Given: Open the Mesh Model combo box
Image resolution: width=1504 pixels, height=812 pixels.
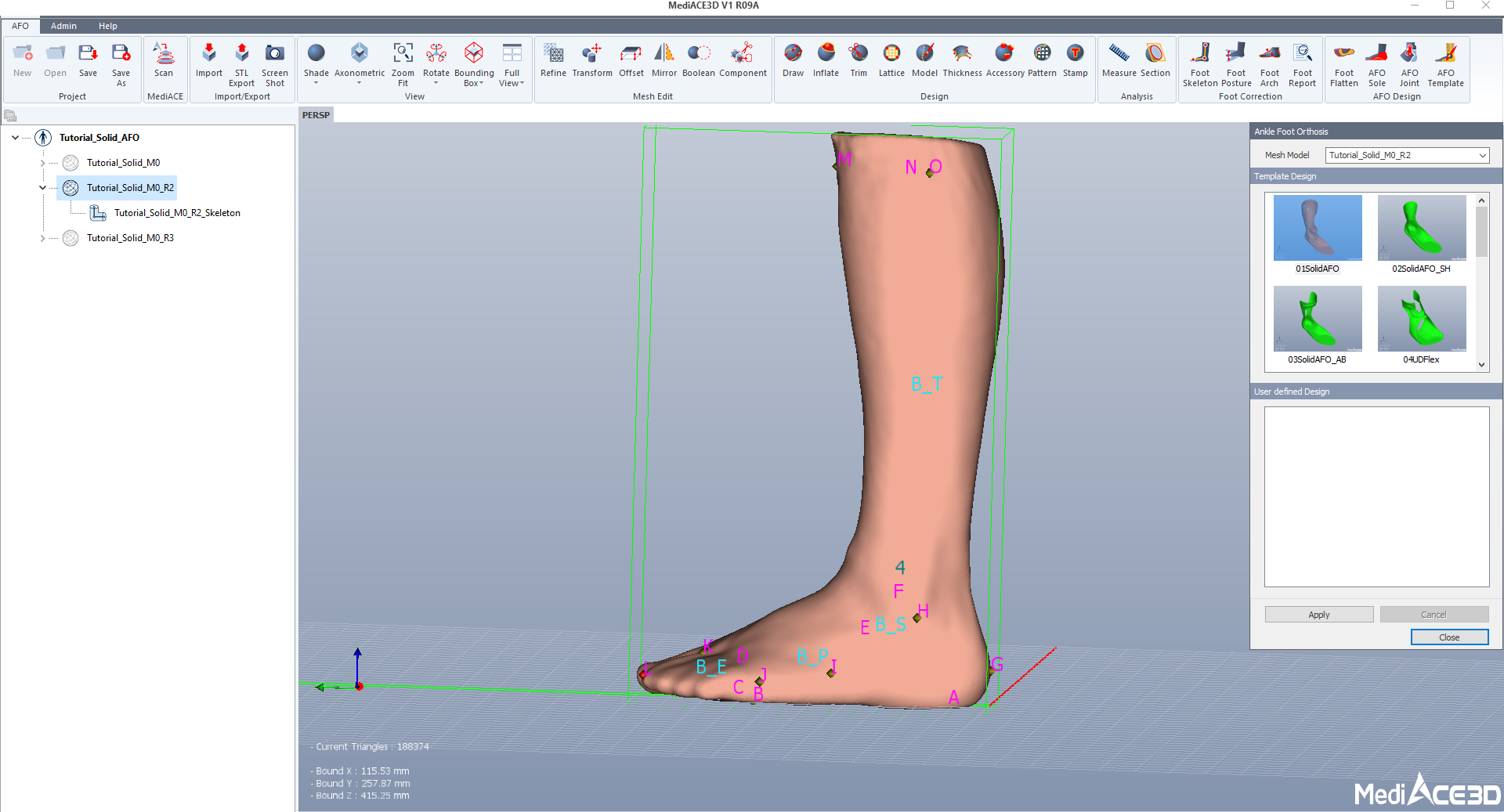Looking at the screenshot, I should tap(1408, 155).
